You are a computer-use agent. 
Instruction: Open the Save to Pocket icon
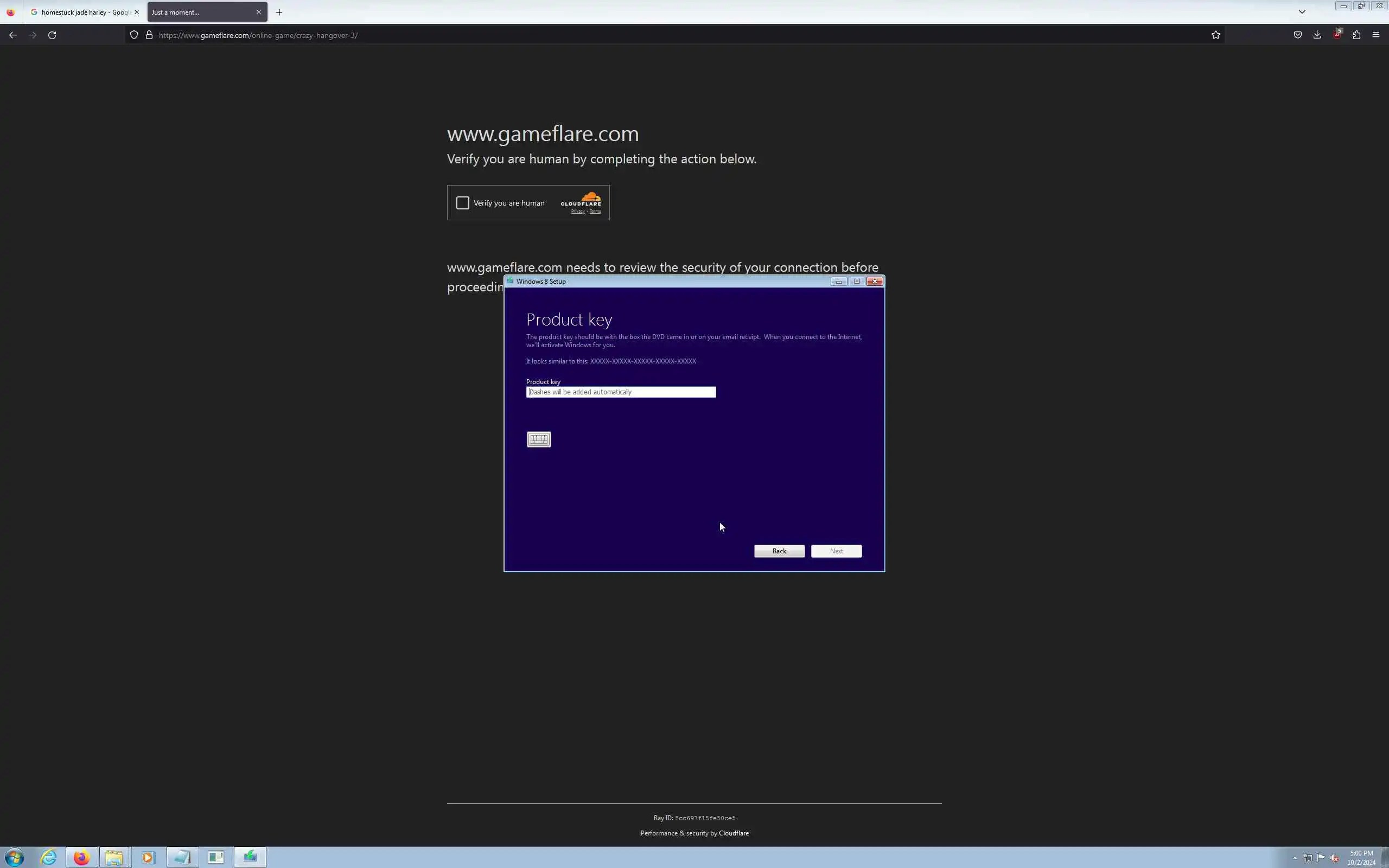1297,35
